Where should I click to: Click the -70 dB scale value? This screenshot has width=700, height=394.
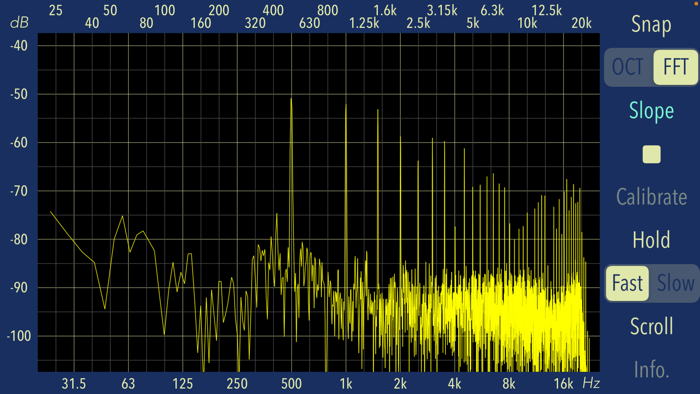[18, 191]
